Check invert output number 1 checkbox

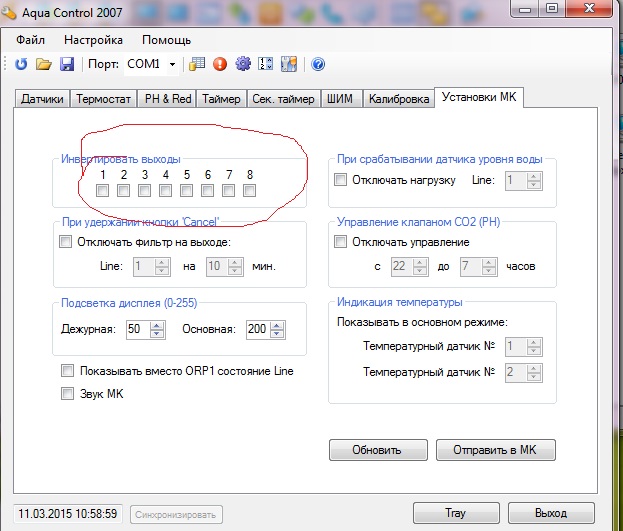pyautogui.click(x=103, y=191)
